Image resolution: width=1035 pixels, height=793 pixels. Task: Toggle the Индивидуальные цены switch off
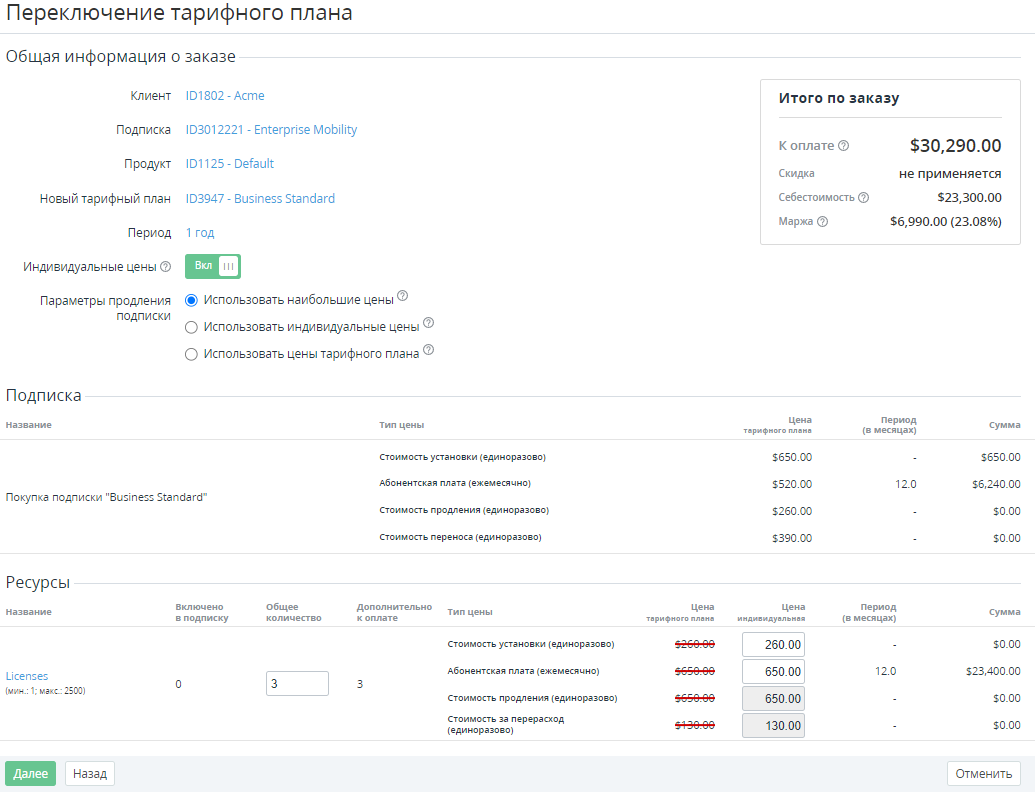[x=213, y=266]
